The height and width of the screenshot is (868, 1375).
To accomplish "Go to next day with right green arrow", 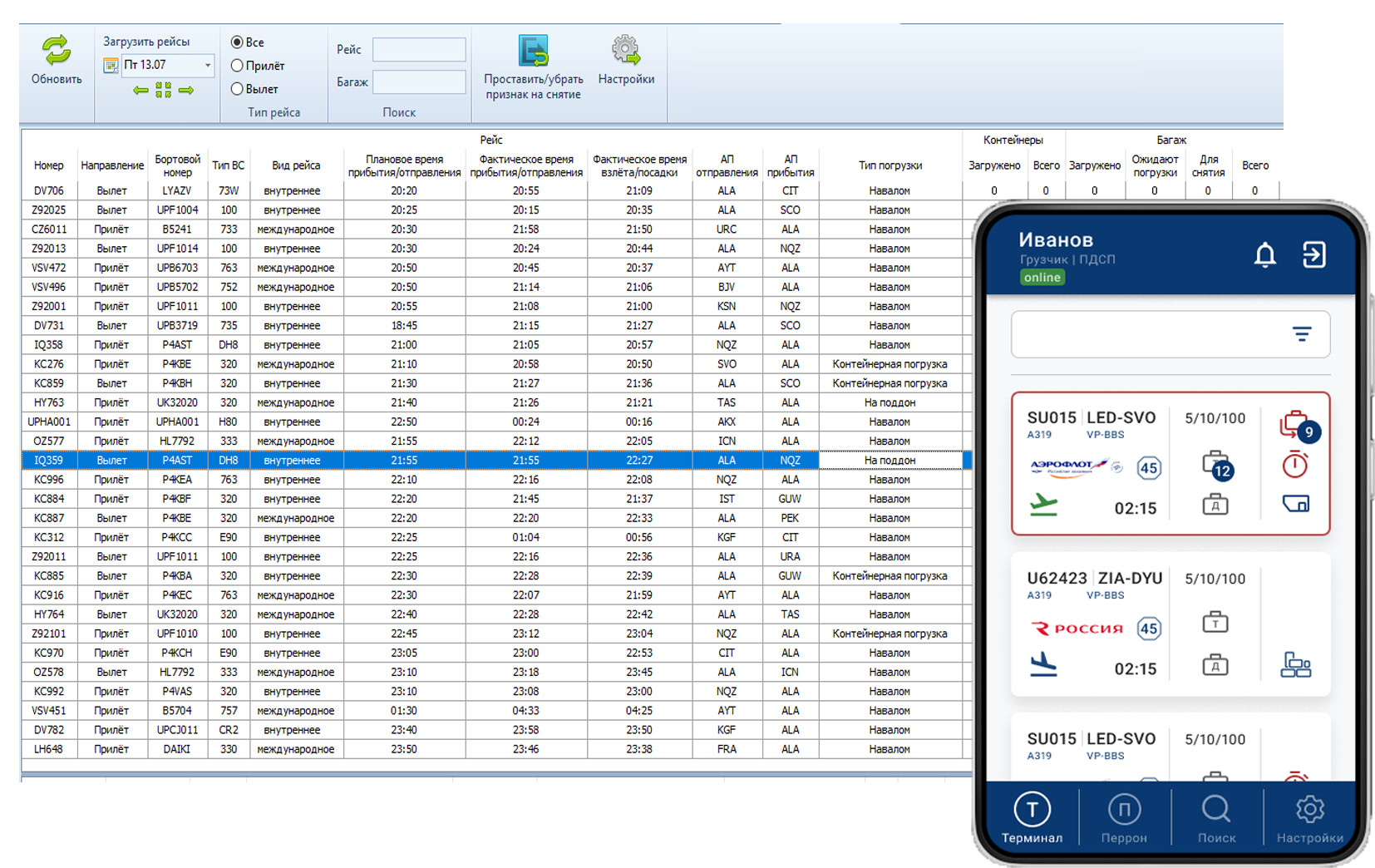I will 186,90.
